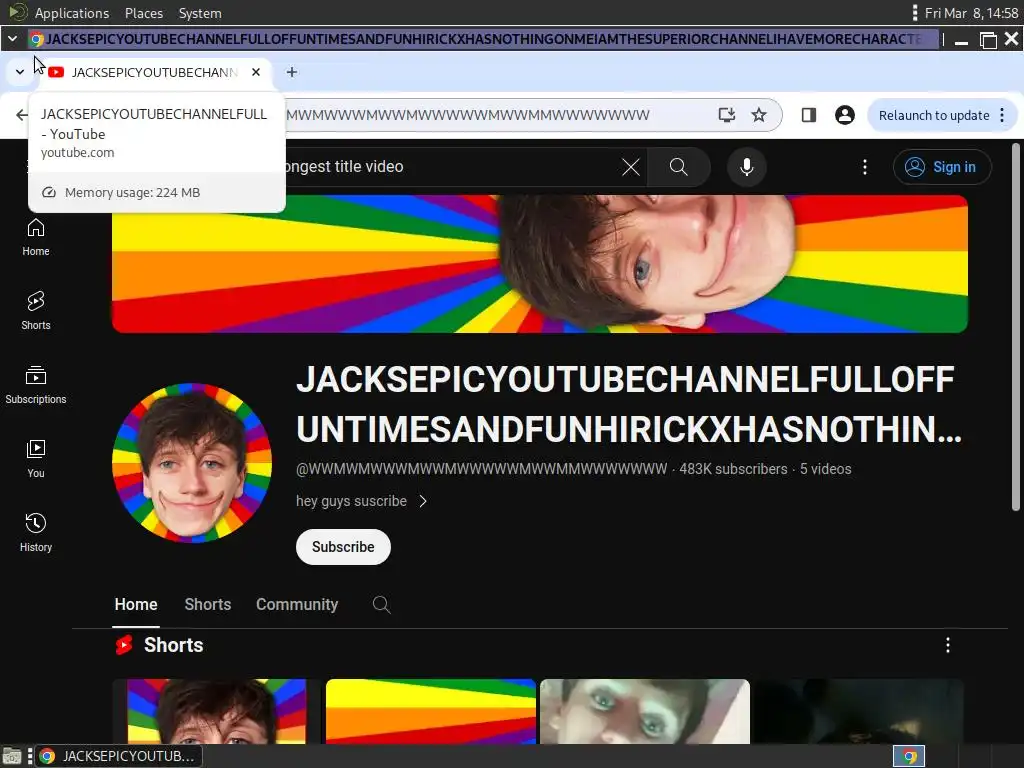Open History in the sidebar
Image resolution: width=1024 pixels, height=768 pixels.
pyautogui.click(x=36, y=533)
